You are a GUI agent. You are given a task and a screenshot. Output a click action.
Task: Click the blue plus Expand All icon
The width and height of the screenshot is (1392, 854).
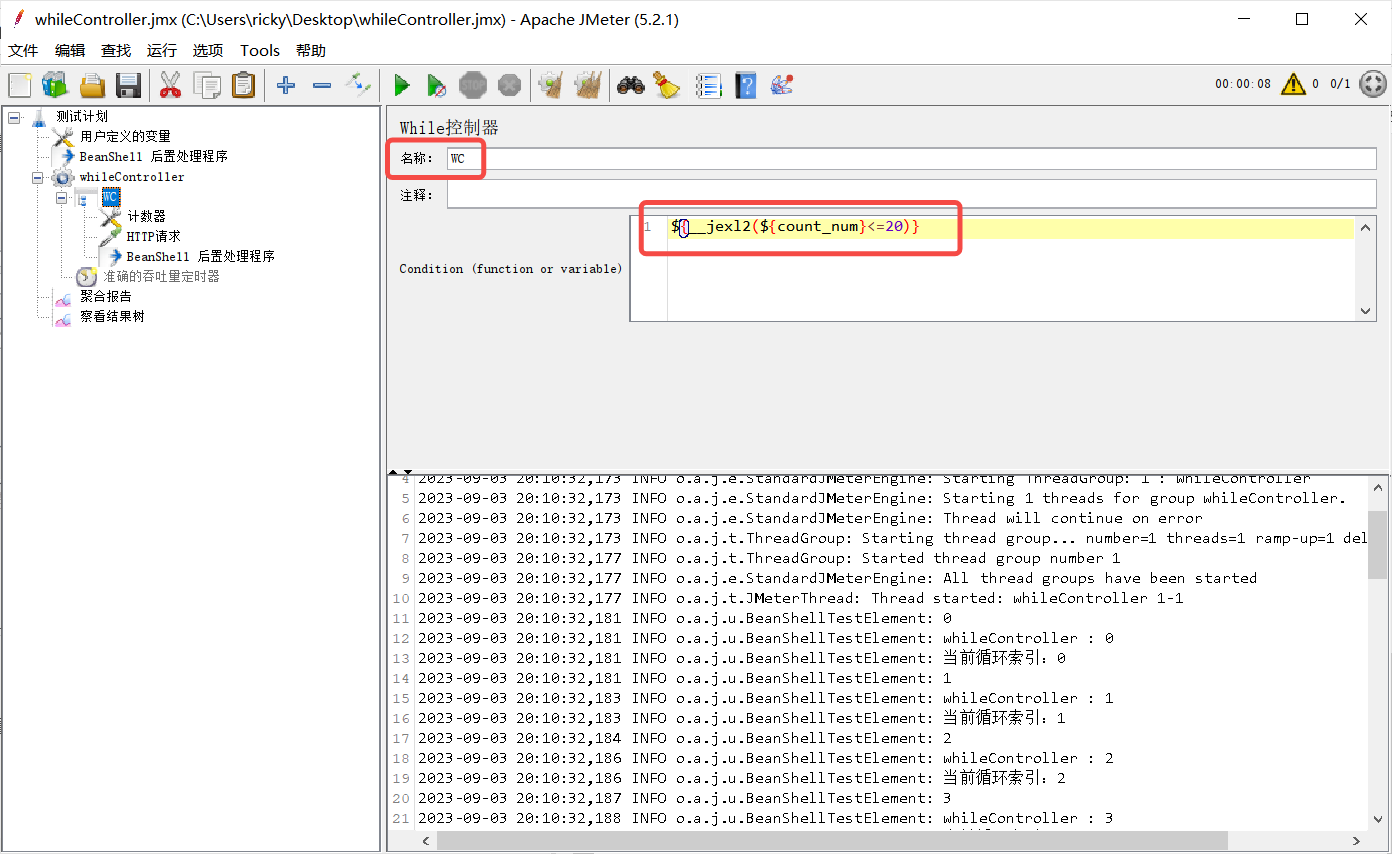pyautogui.click(x=286, y=85)
